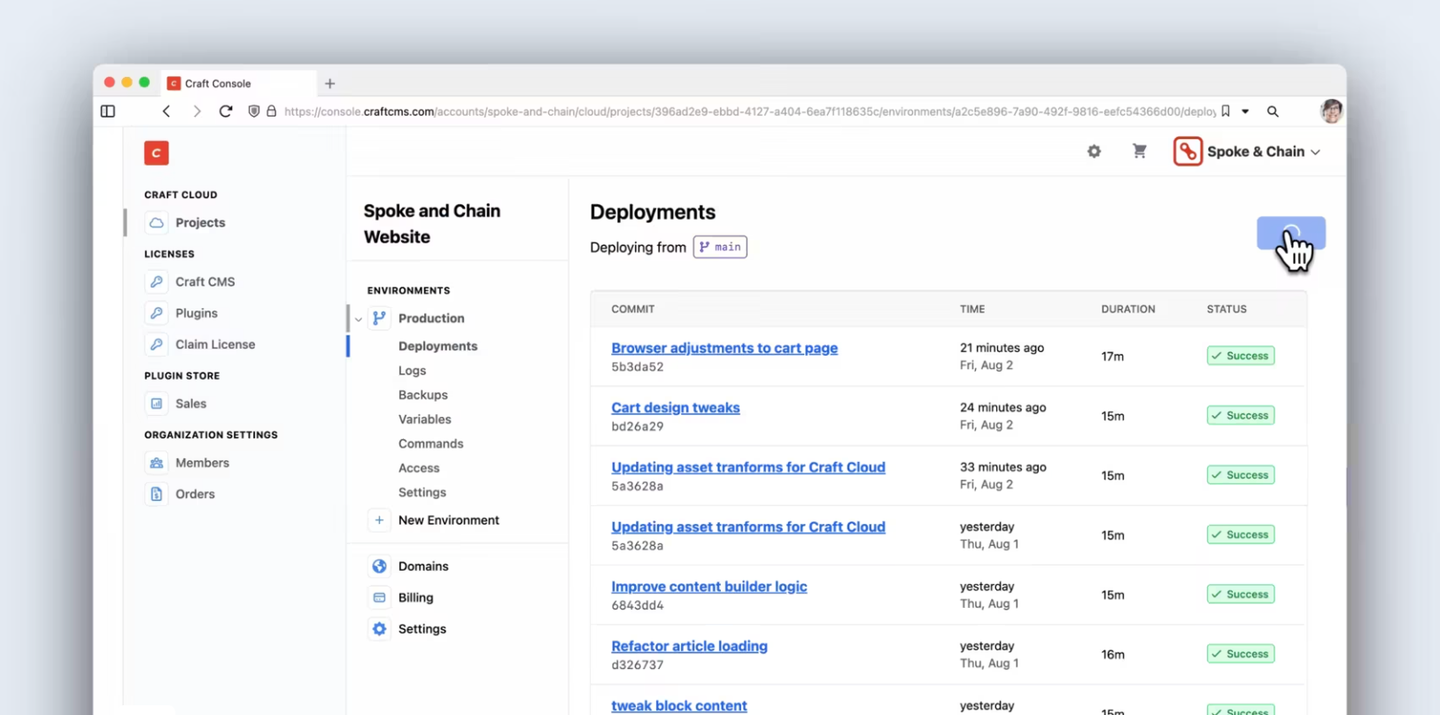Click the Members people icon

click(x=156, y=463)
